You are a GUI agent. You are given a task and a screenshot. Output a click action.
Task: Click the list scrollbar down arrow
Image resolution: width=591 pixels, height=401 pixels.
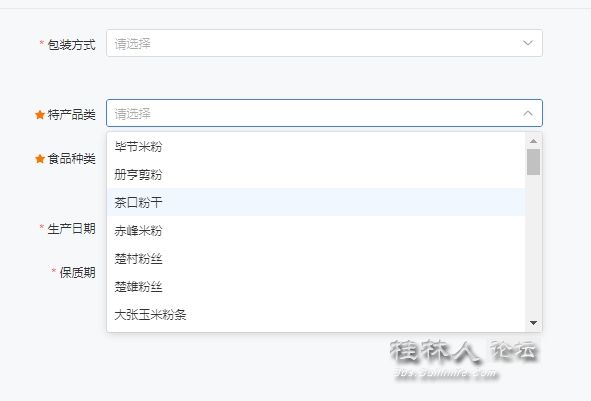(x=533, y=323)
